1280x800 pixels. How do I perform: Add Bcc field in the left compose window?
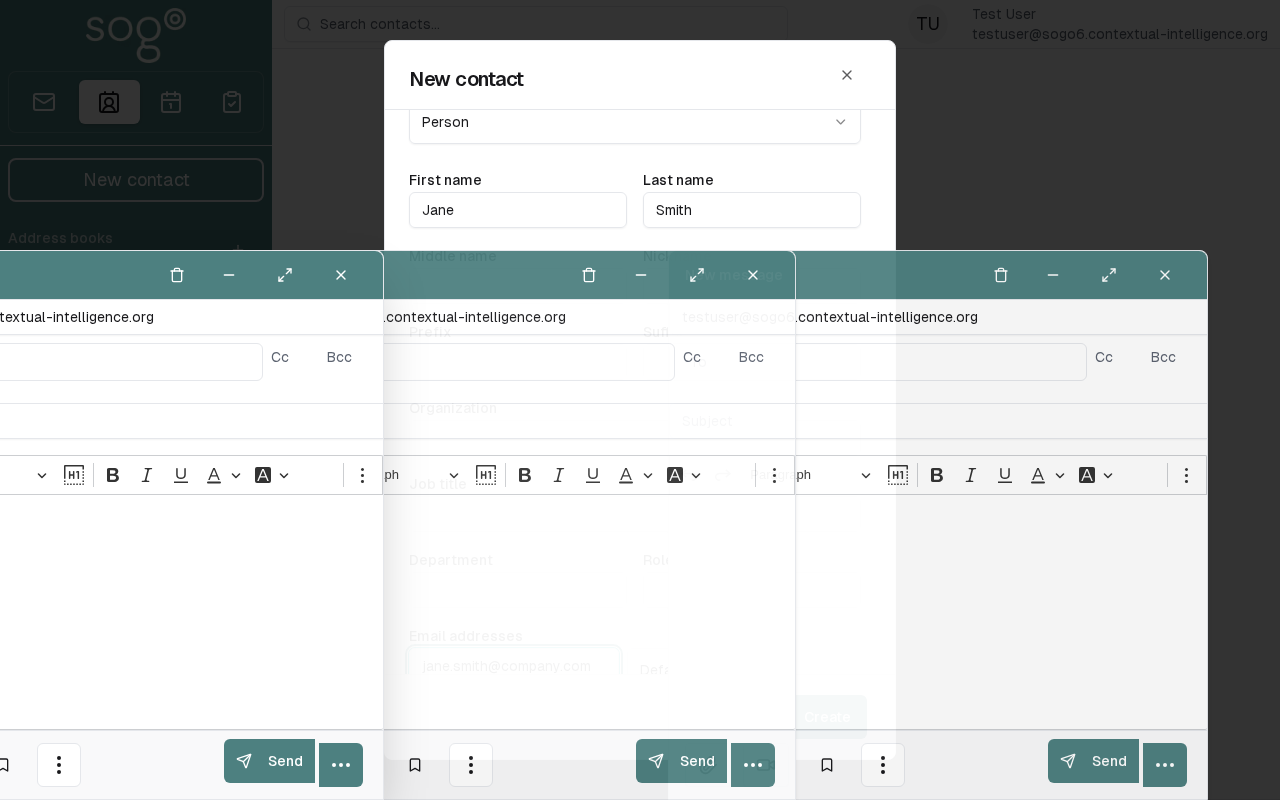(x=339, y=357)
